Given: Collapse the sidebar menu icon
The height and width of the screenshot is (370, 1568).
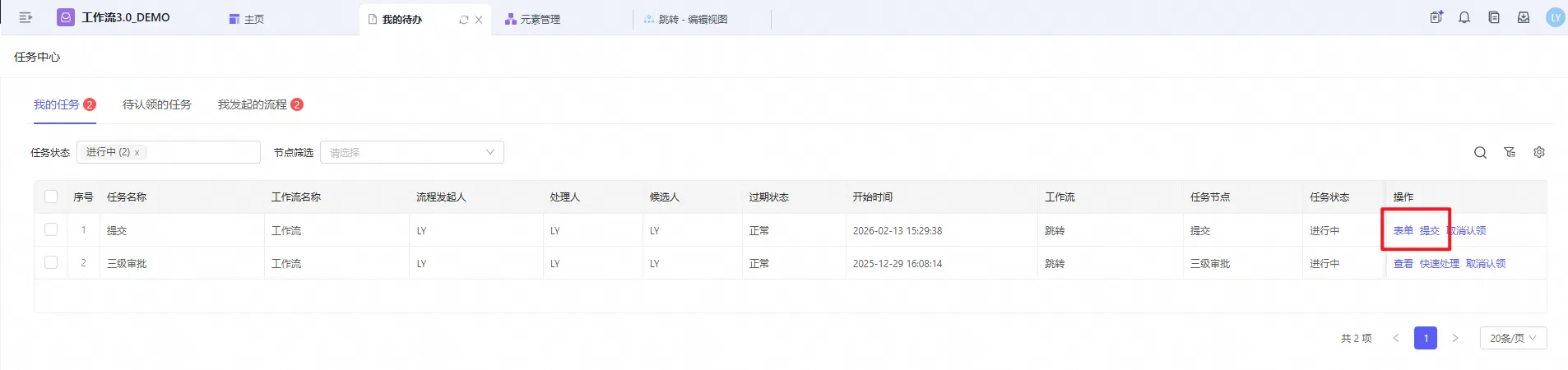Looking at the screenshot, I should (x=26, y=17).
